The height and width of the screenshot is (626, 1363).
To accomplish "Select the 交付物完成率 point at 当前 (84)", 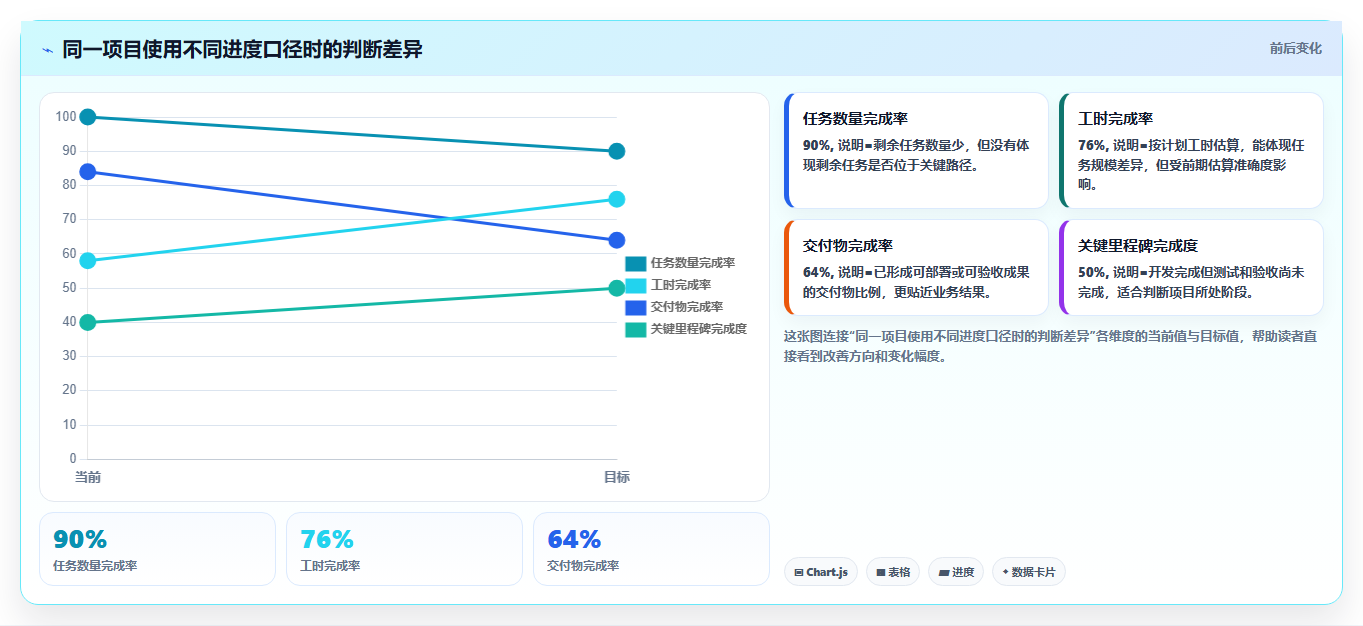I will pyautogui.click(x=88, y=172).
